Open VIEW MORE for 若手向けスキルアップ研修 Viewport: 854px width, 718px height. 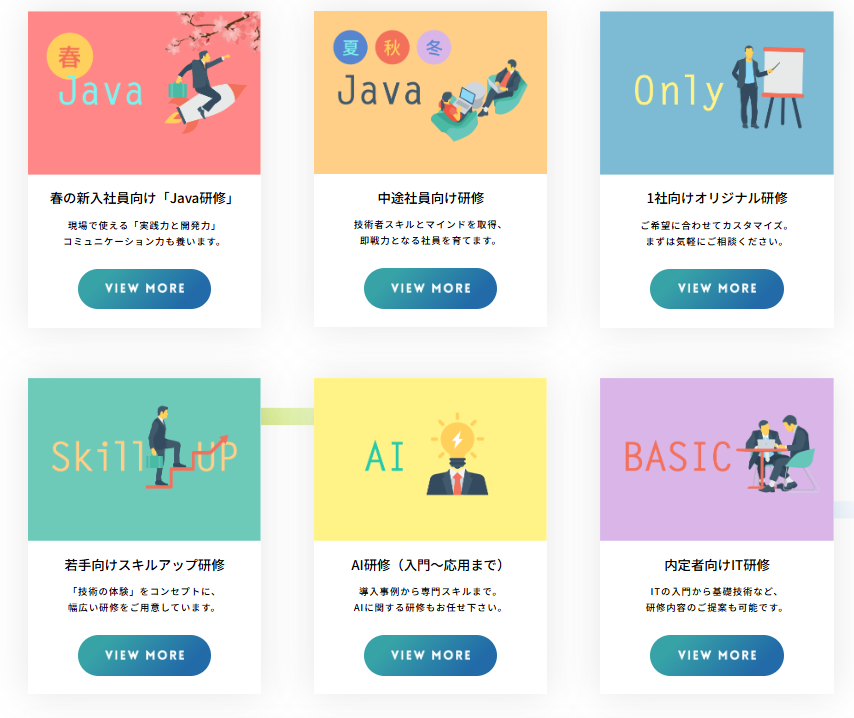click(144, 655)
